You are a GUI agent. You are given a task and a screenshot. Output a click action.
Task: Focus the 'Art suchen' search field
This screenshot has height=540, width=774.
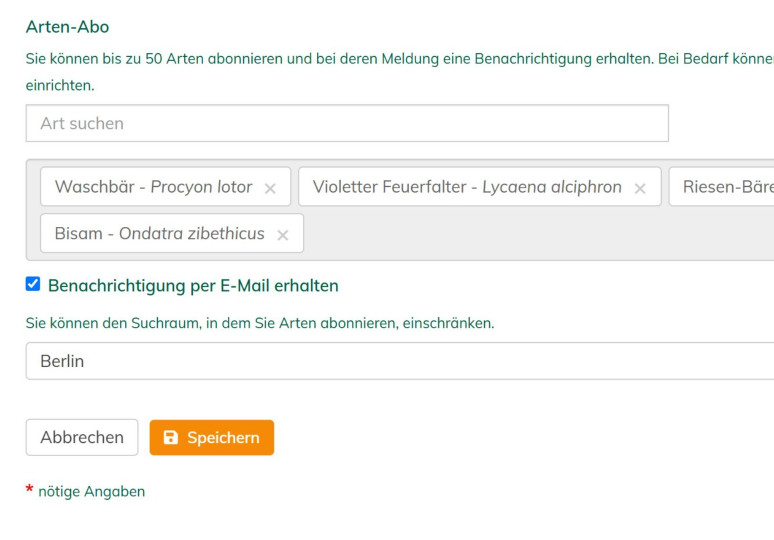[346, 123]
